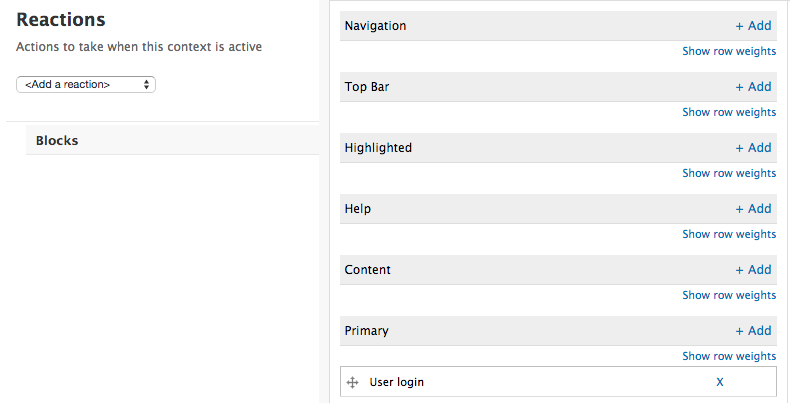Add a block to Top Bar region
This screenshot has height=403, width=790.
(x=753, y=87)
